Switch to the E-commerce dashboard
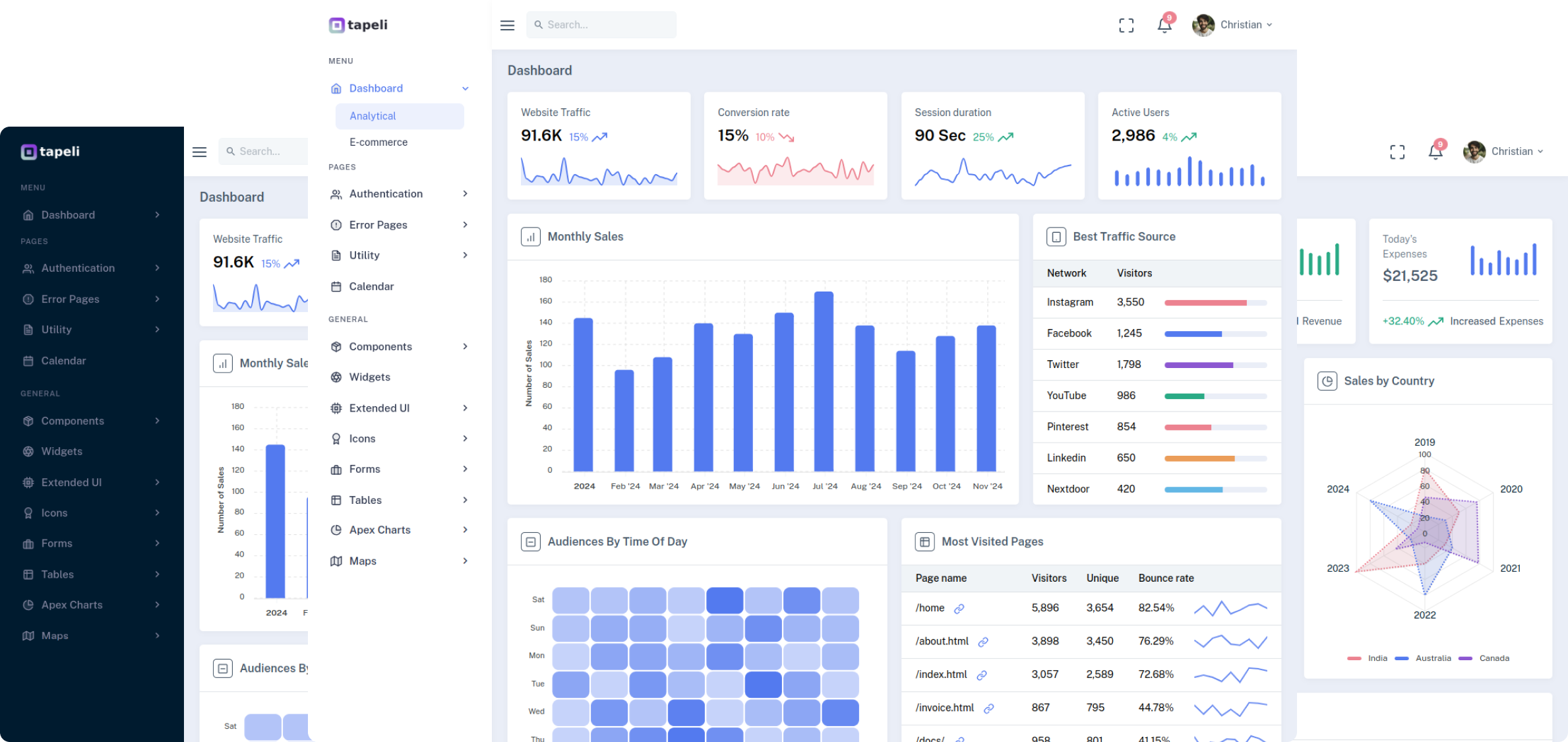Screen dimensions: 1568x742 [x=378, y=142]
